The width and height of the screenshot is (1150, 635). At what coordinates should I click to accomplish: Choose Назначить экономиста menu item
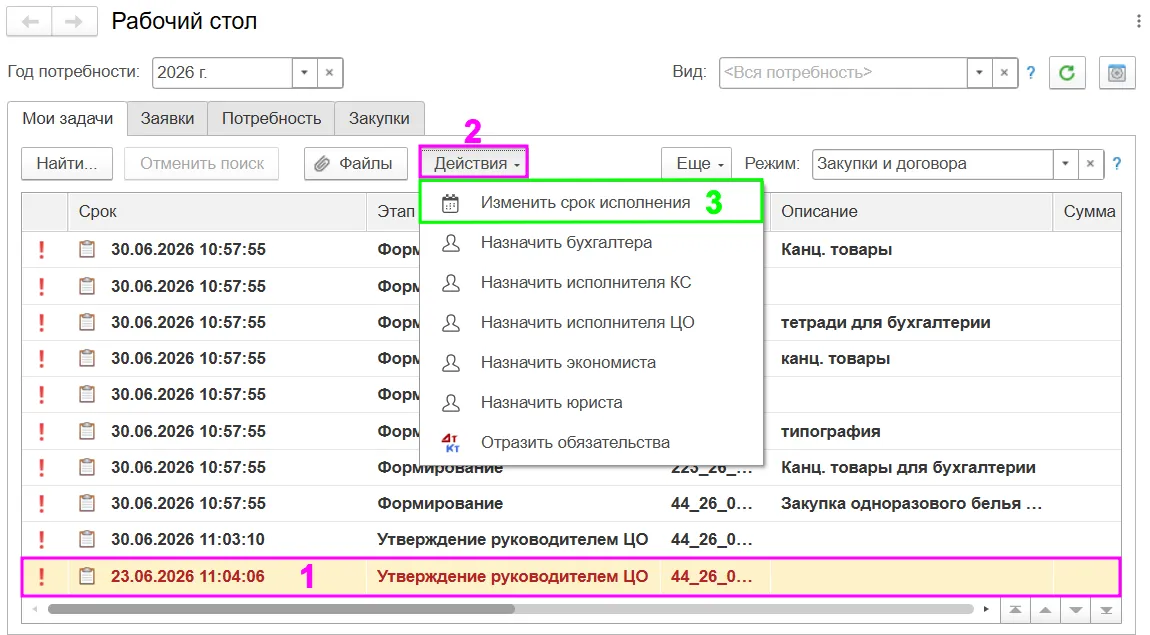pos(591,362)
